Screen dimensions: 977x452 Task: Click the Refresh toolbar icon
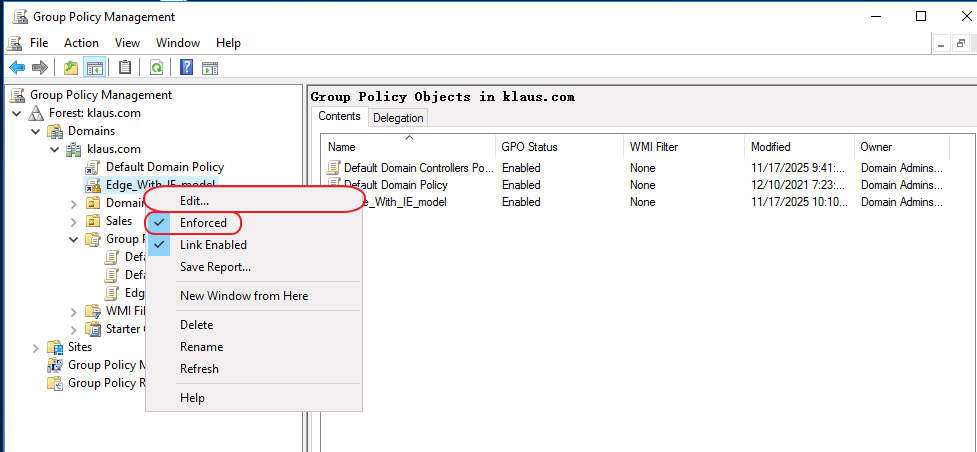click(x=157, y=68)
